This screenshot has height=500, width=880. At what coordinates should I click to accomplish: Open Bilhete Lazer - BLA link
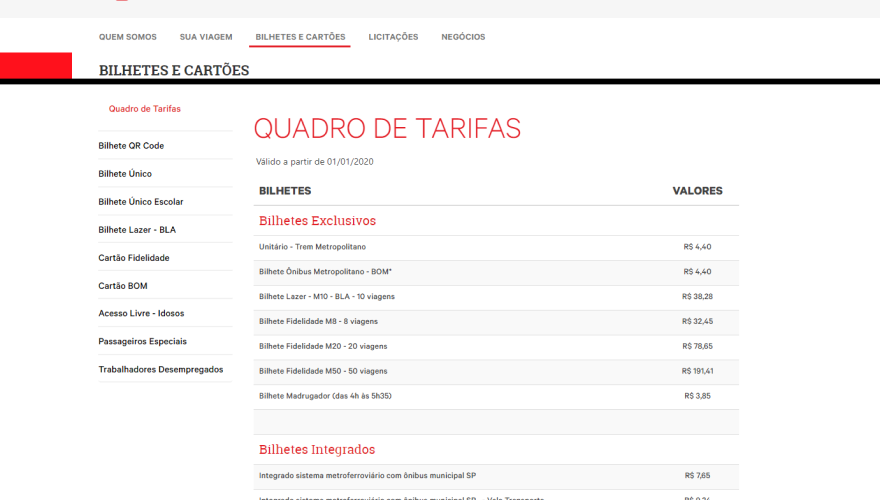(137, 230)
